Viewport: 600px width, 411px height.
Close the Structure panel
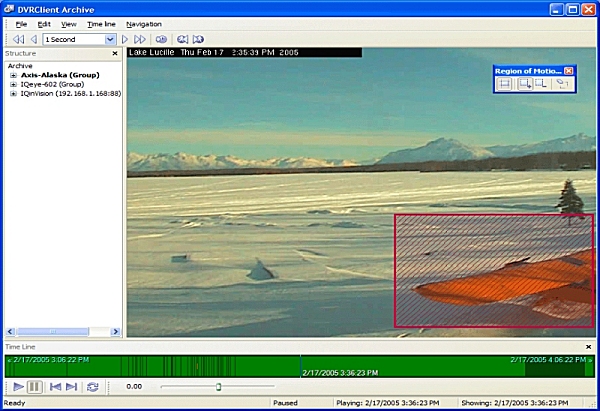[114, 53]
